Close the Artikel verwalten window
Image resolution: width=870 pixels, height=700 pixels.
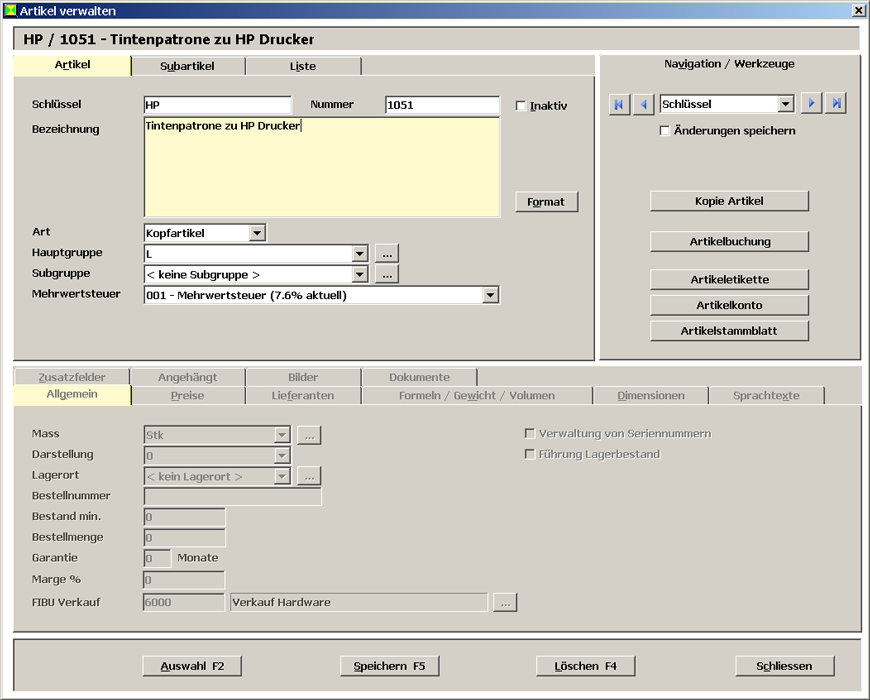(x=858, y=10)
